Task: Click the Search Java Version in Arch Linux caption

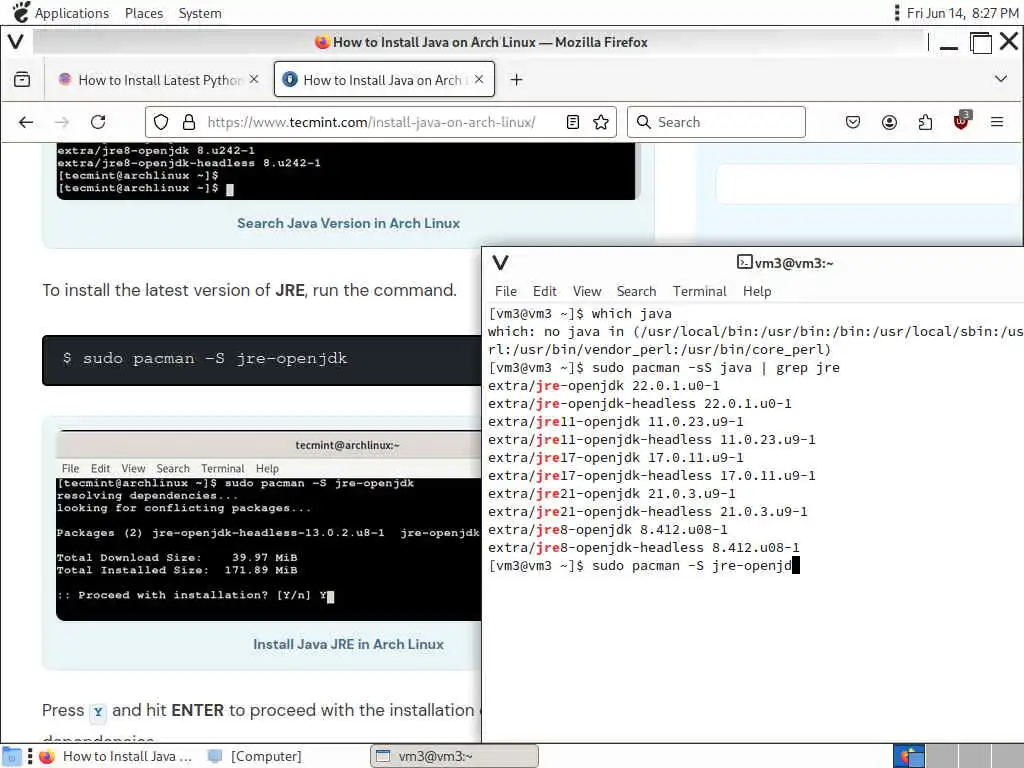Action: click(348, 223)
